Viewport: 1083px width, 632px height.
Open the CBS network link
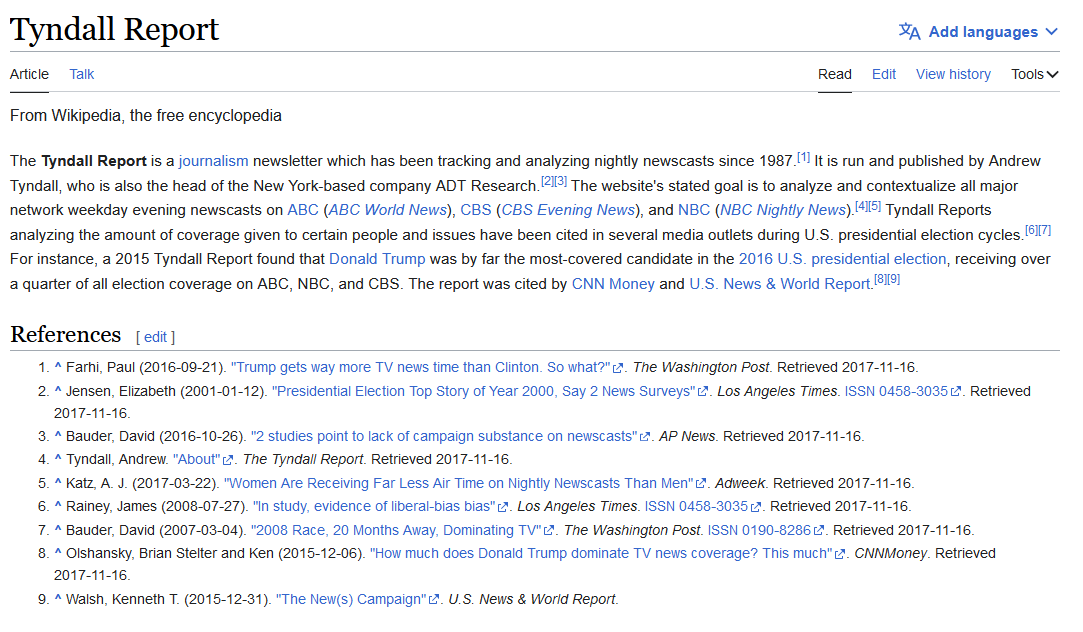tap(476, 210)
